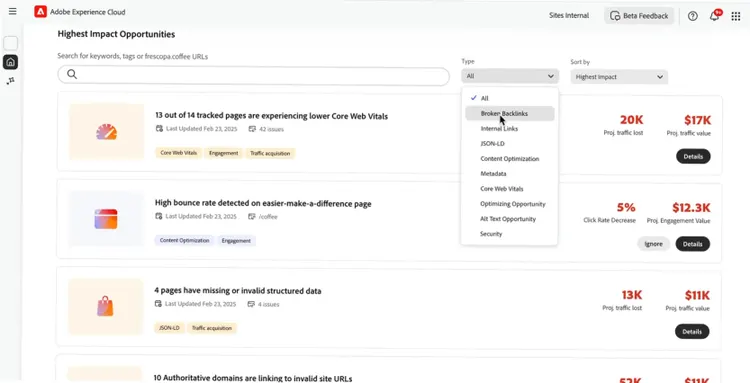This screenshot has height=383, width=750.
Task: Click calendar icon on Core Web Vitals card
Action: [x=159, y=129]
